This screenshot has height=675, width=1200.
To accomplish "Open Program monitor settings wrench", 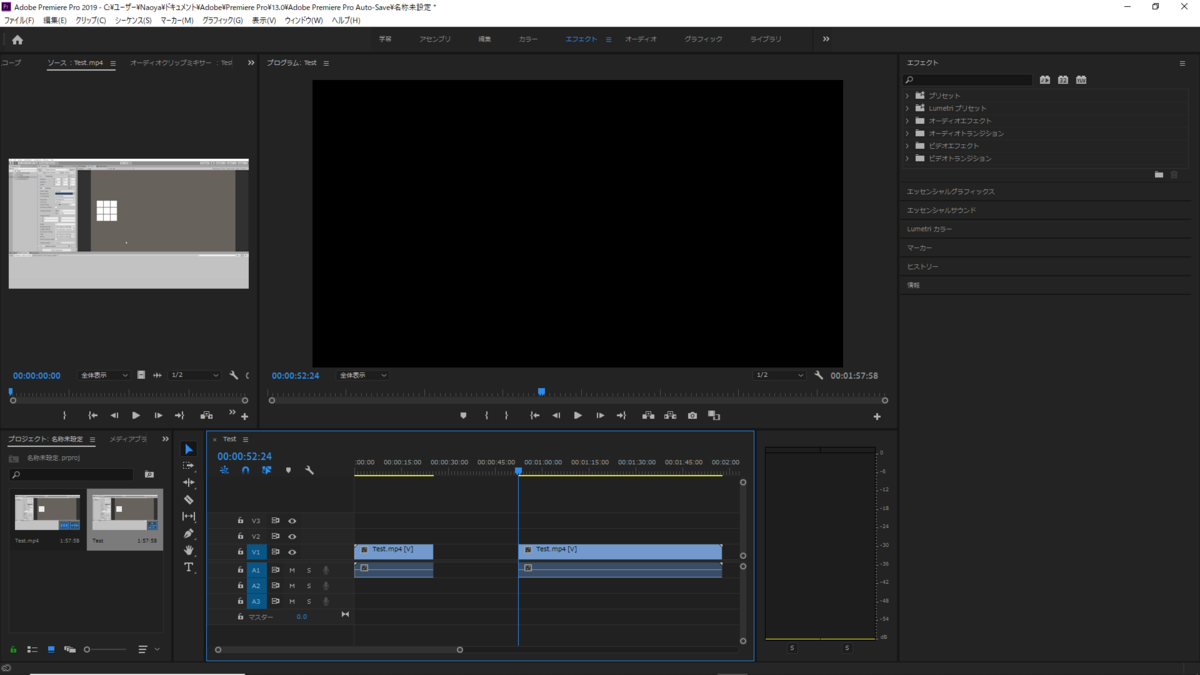I will (x=819, y=375).
